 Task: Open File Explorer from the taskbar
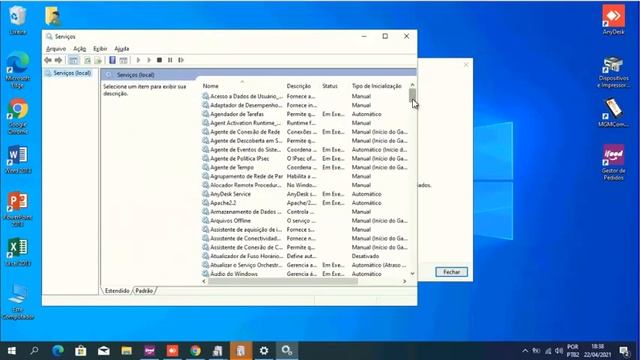127,351
